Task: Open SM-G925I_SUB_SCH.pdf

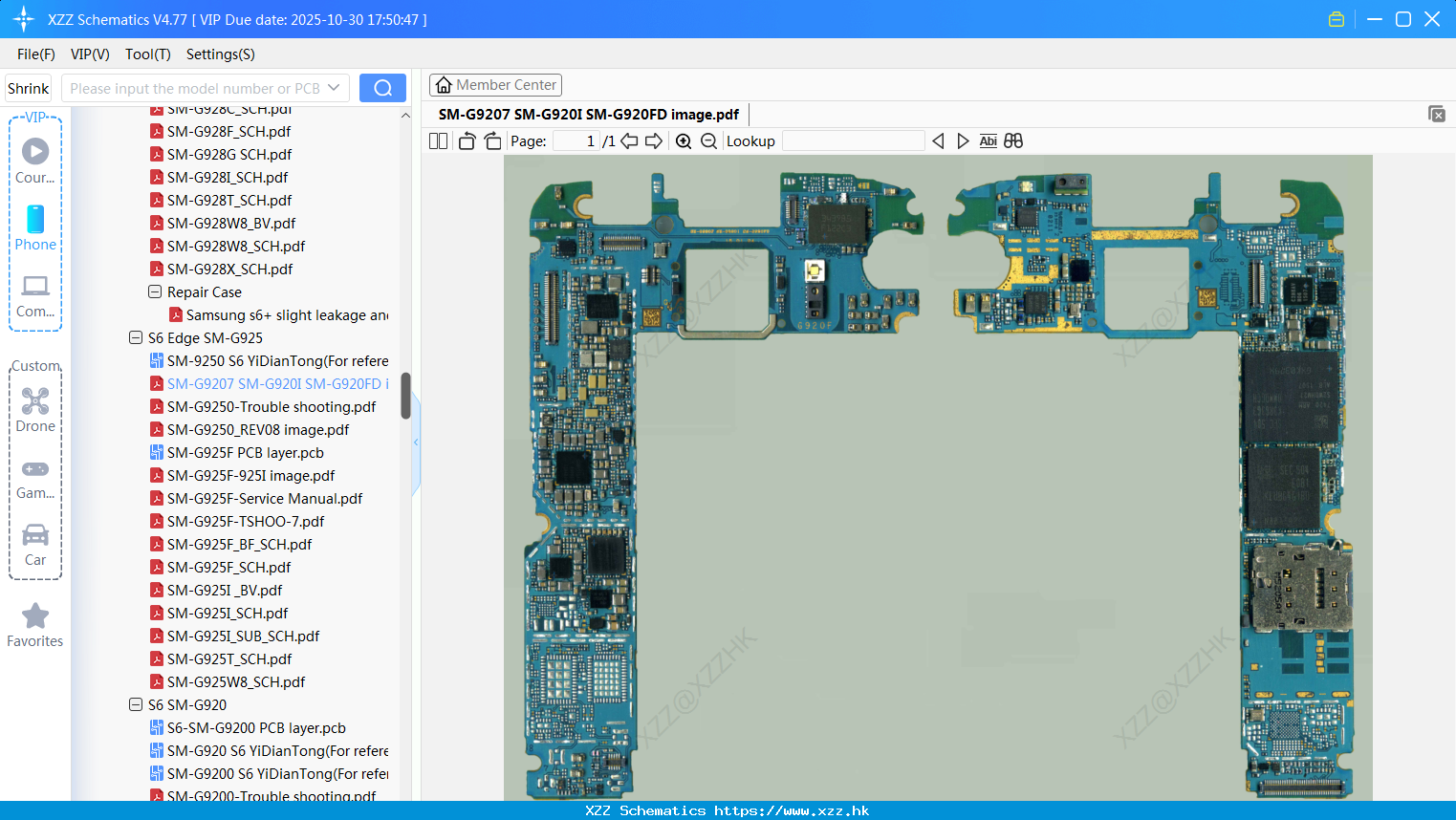Action: pos(244,636)
